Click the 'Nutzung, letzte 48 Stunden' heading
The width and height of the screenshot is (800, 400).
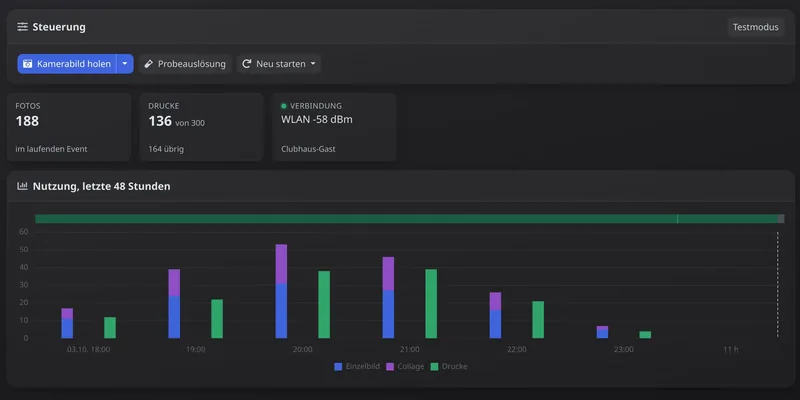click(102, 186)
